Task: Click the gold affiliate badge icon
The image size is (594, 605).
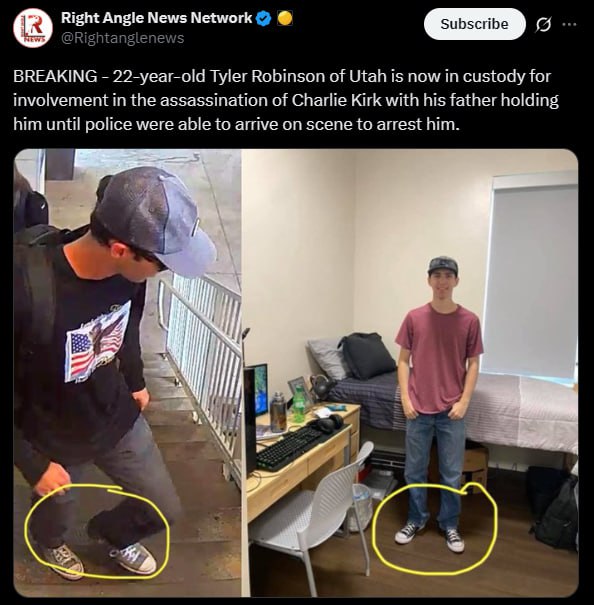Action: point(285,18)
